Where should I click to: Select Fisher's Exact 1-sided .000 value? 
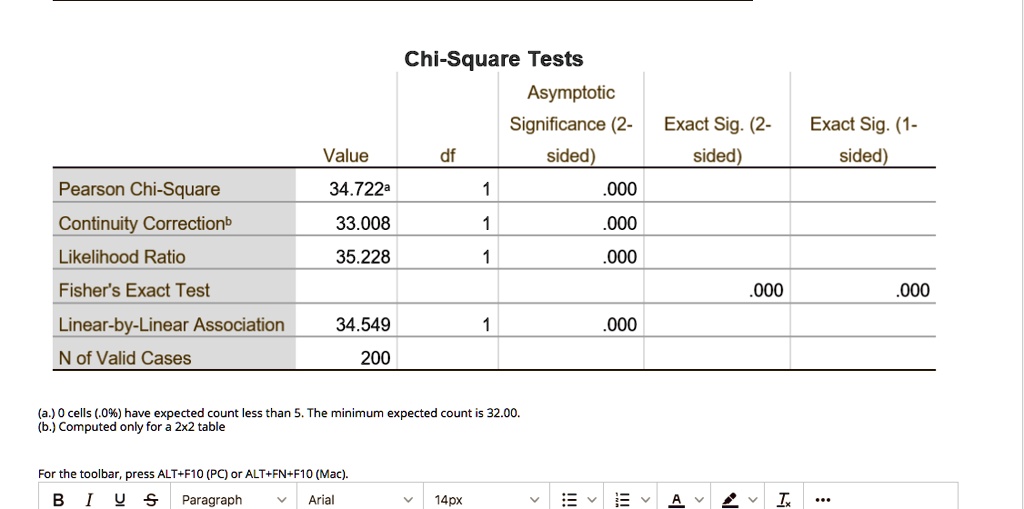913,291
